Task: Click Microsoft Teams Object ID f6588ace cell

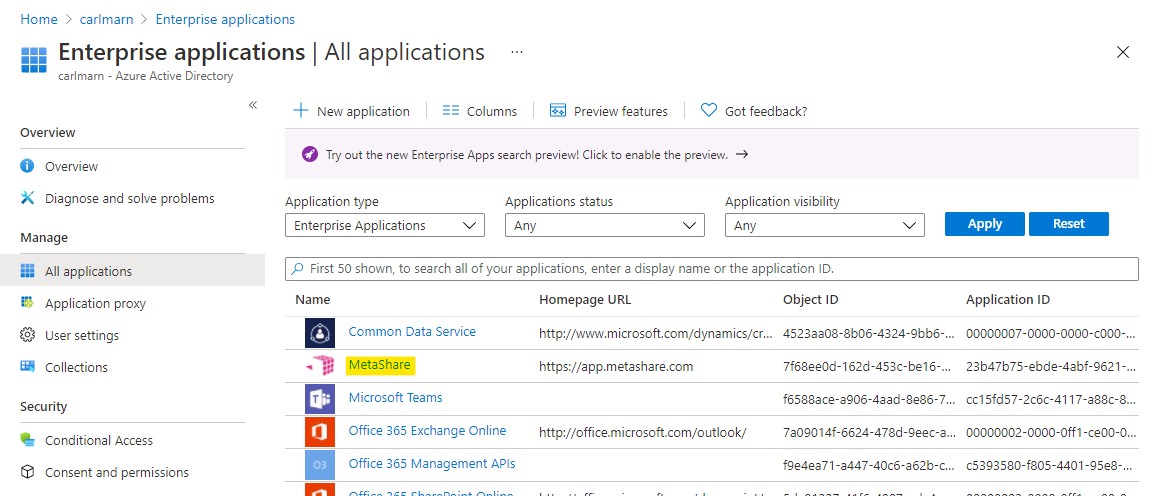Action: (x=866, y=399)
